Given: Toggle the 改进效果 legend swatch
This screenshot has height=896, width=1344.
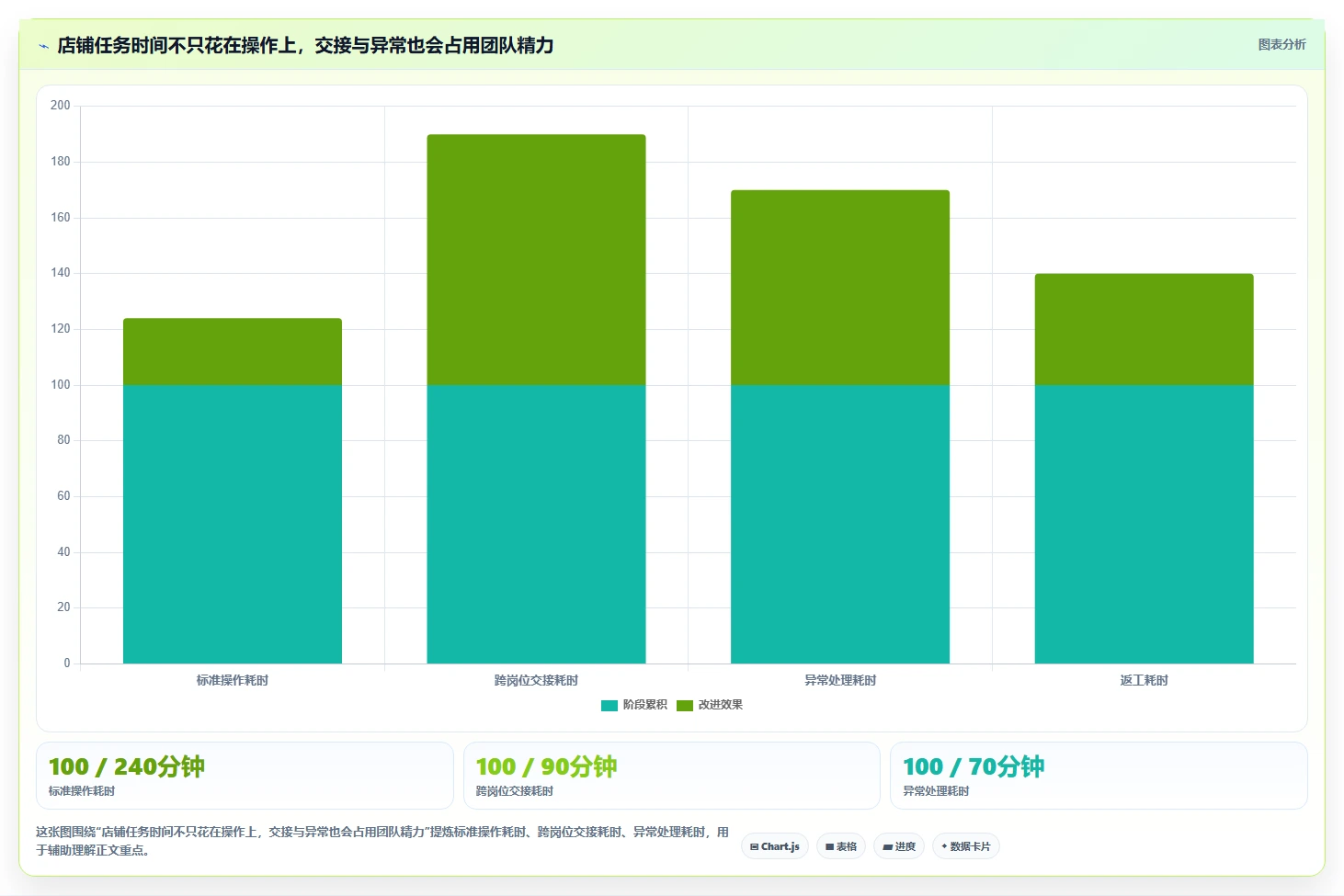Looking at the screenshot, I should tap(685, 706).
